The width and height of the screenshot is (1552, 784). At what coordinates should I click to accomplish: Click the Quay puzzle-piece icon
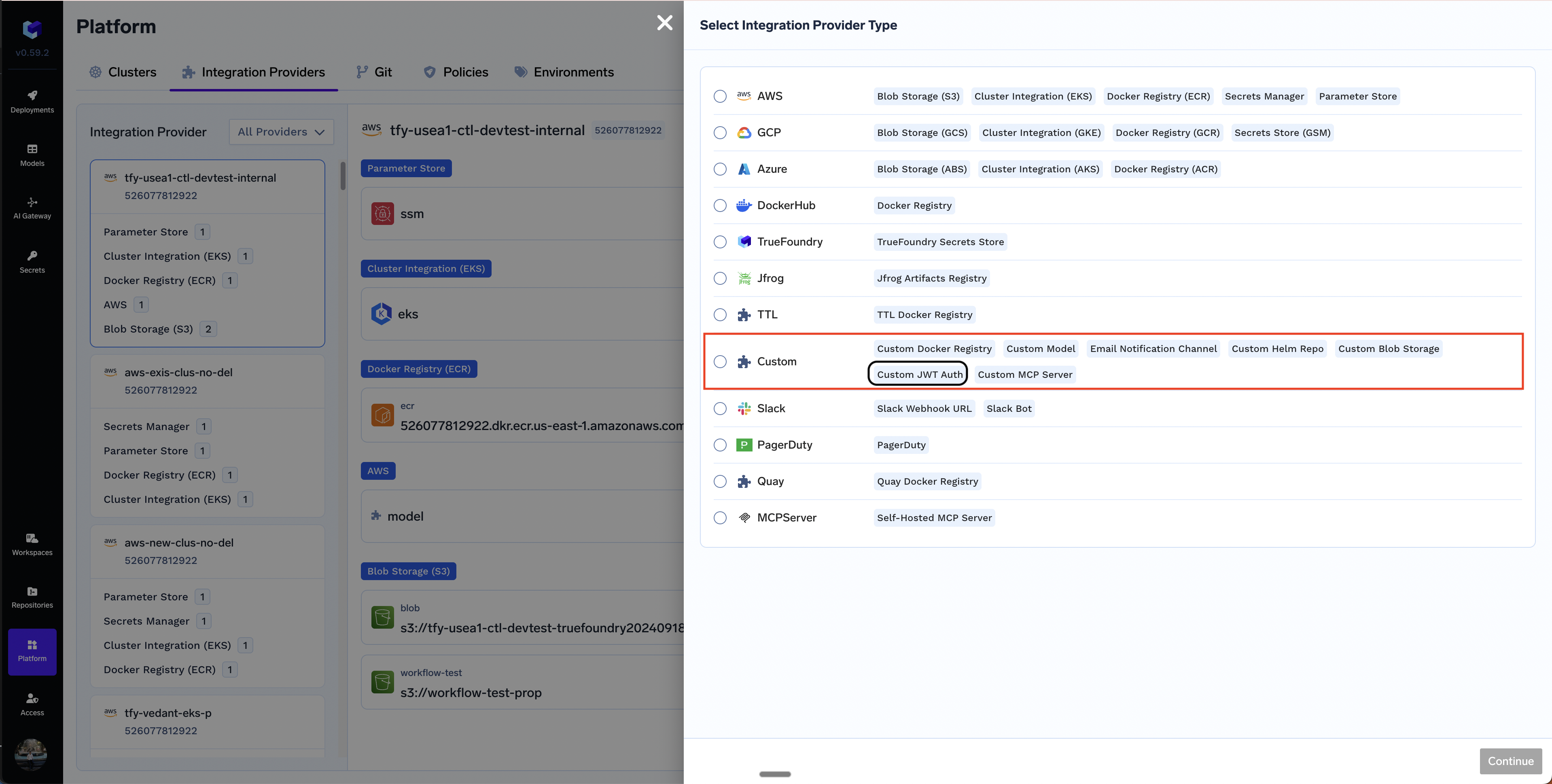point(744,481)
